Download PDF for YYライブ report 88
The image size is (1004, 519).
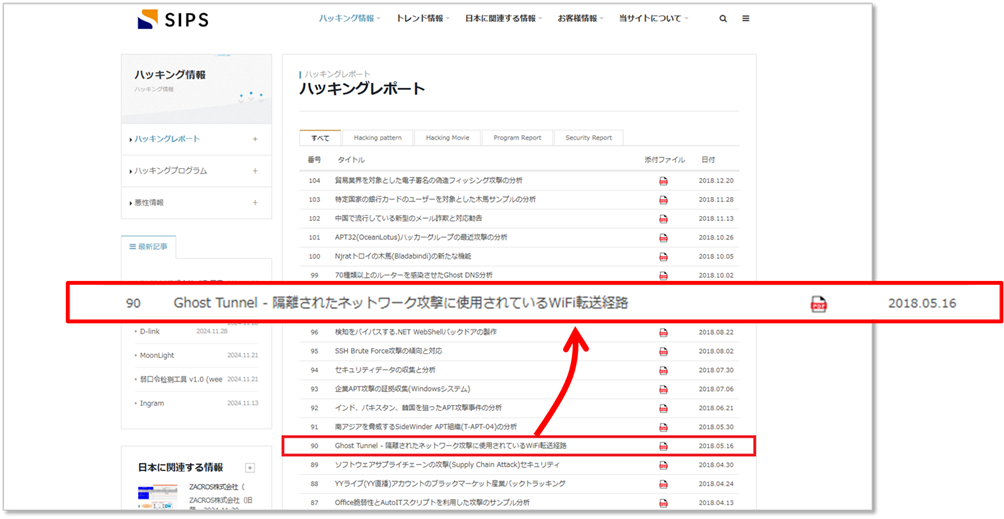click(663, 483)
